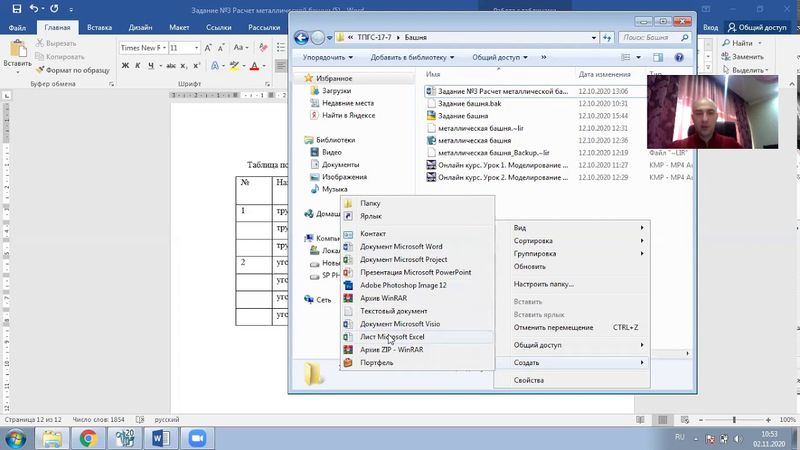
Task: Switch to the Вставка ribbon tab
Action: point(99,28)
